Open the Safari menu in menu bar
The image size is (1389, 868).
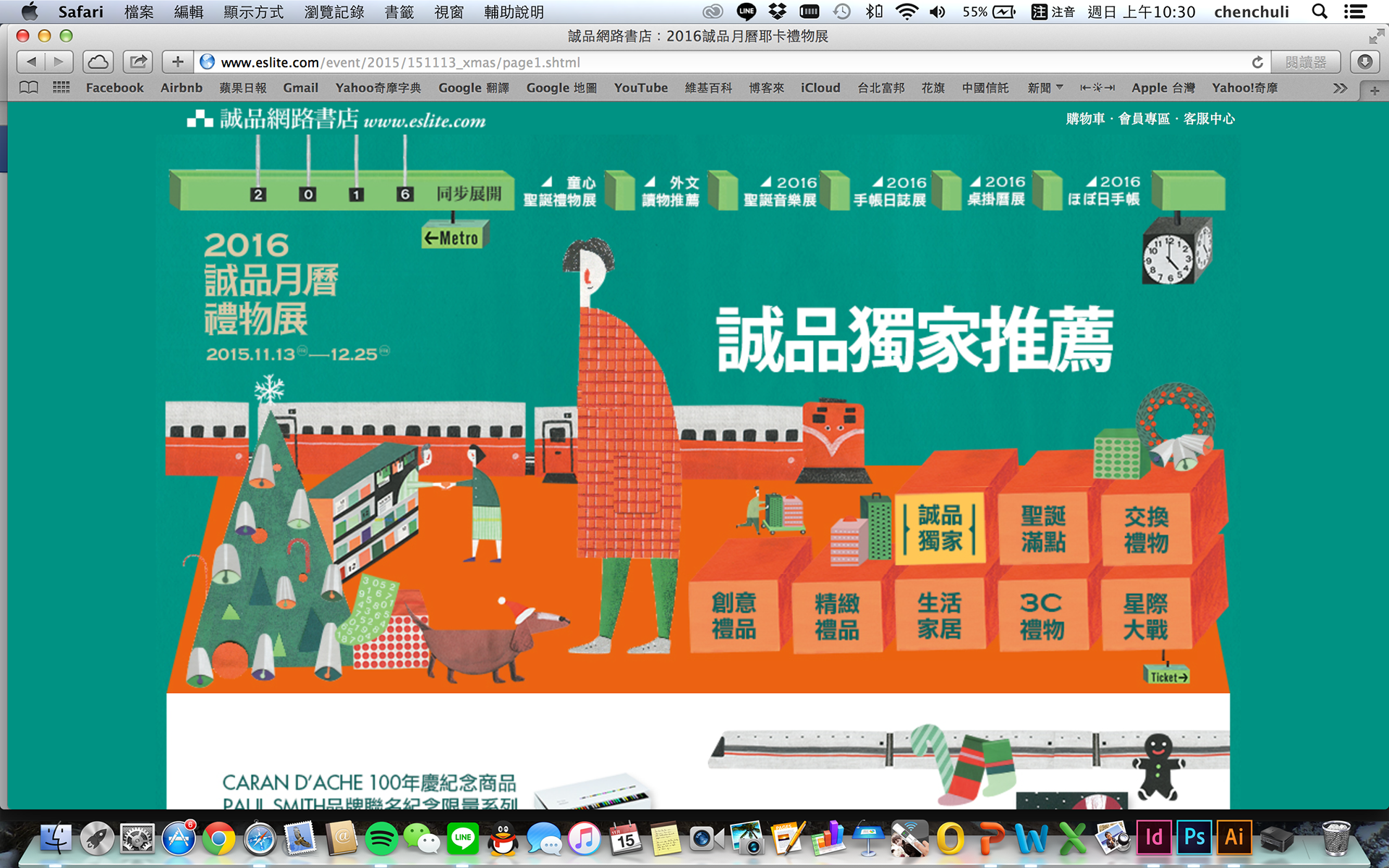click(x=80, y=12)
